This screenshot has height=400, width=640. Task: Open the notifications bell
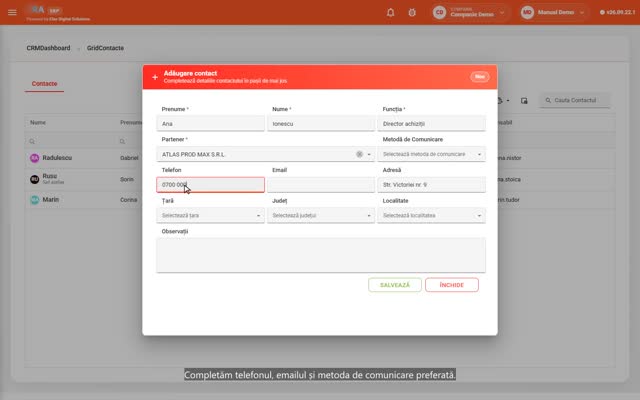click(391, 13)
